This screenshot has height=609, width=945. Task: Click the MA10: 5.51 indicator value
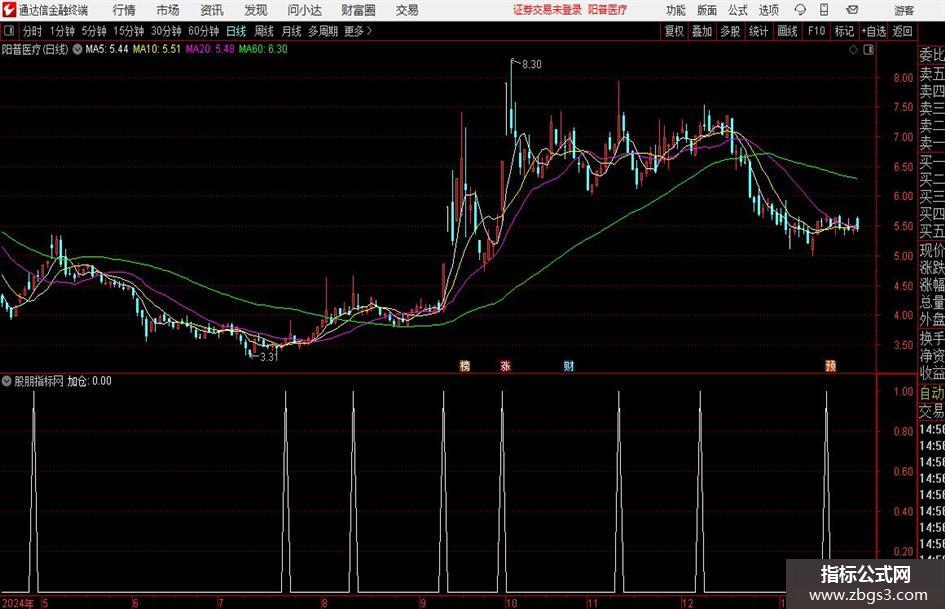(157, 49)
